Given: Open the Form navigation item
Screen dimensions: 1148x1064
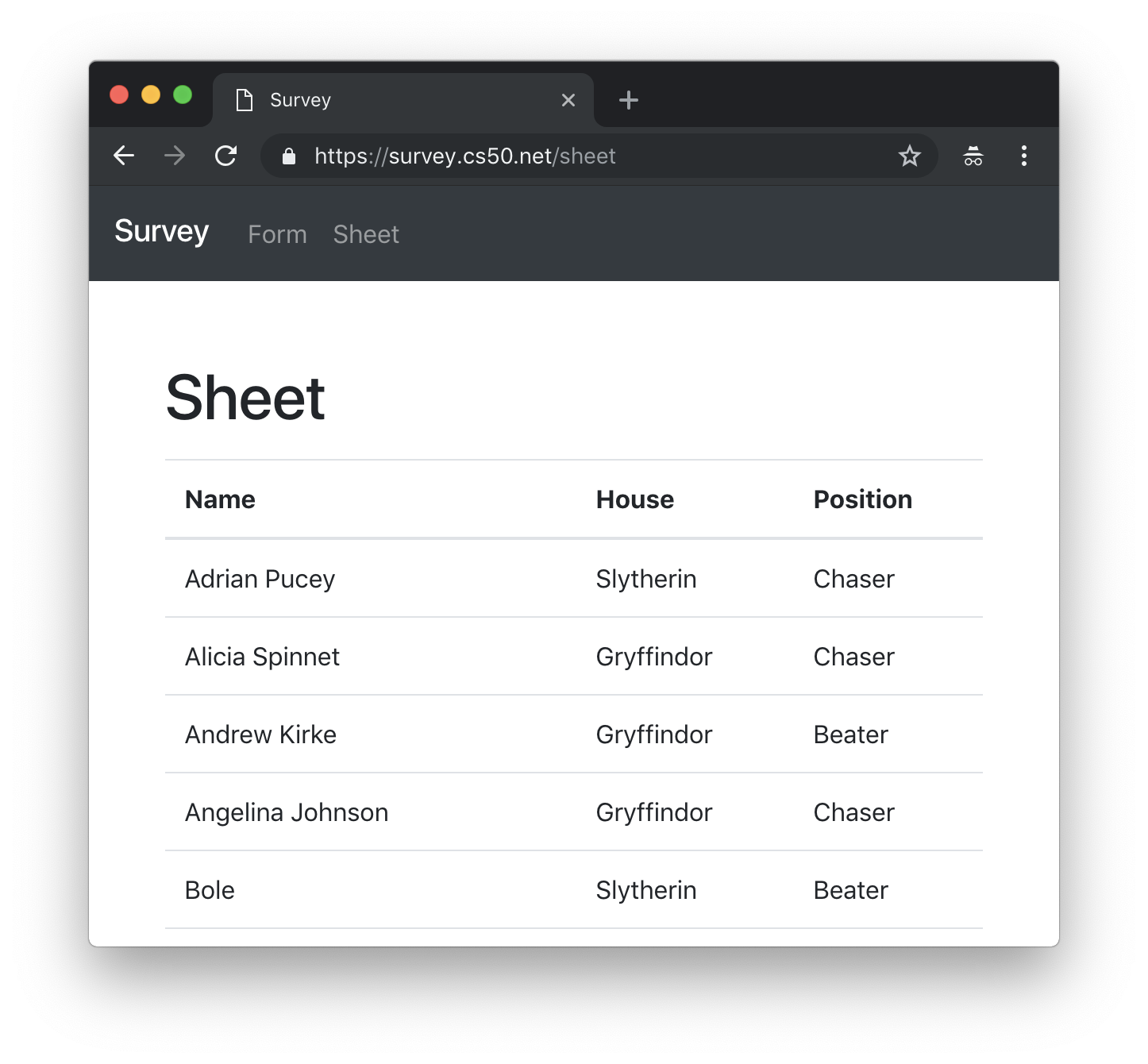Looking at the screenshot, I should [x=276, y=234].
